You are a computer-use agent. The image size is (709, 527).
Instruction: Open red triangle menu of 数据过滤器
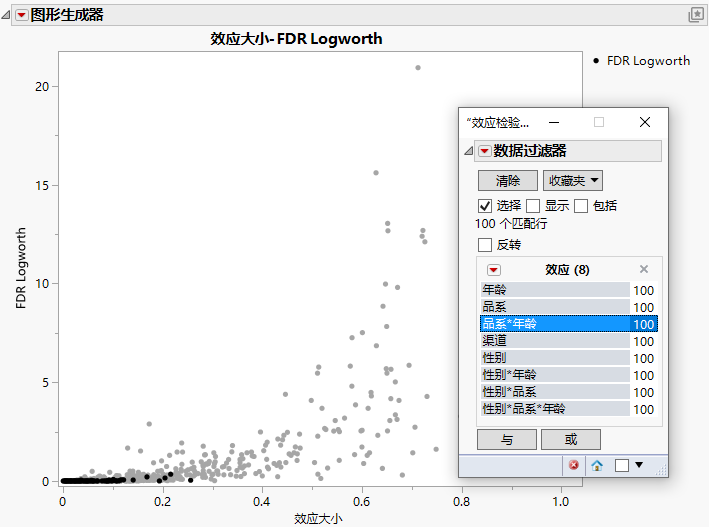[484, 151]
